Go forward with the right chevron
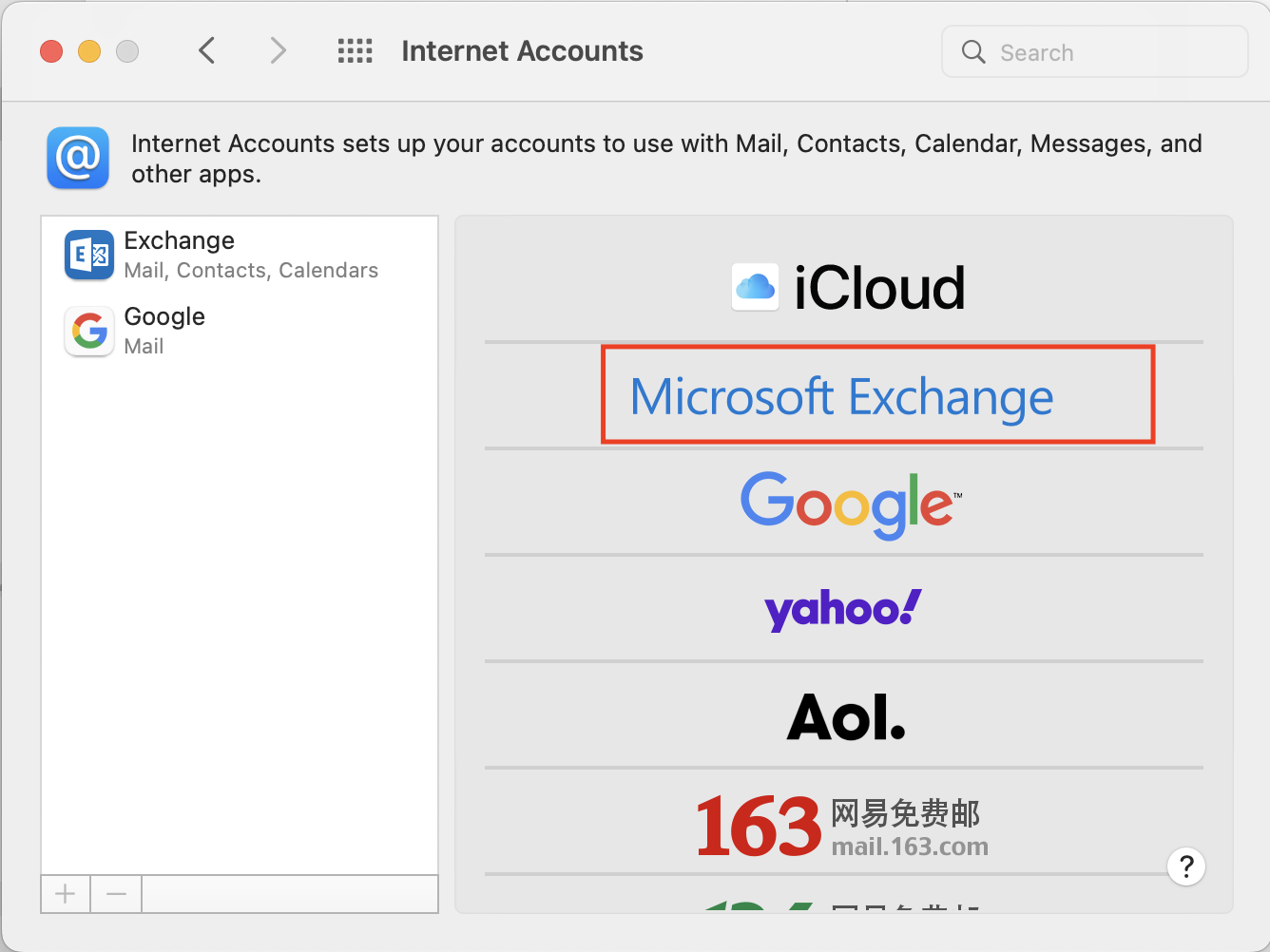 (278, 51)
